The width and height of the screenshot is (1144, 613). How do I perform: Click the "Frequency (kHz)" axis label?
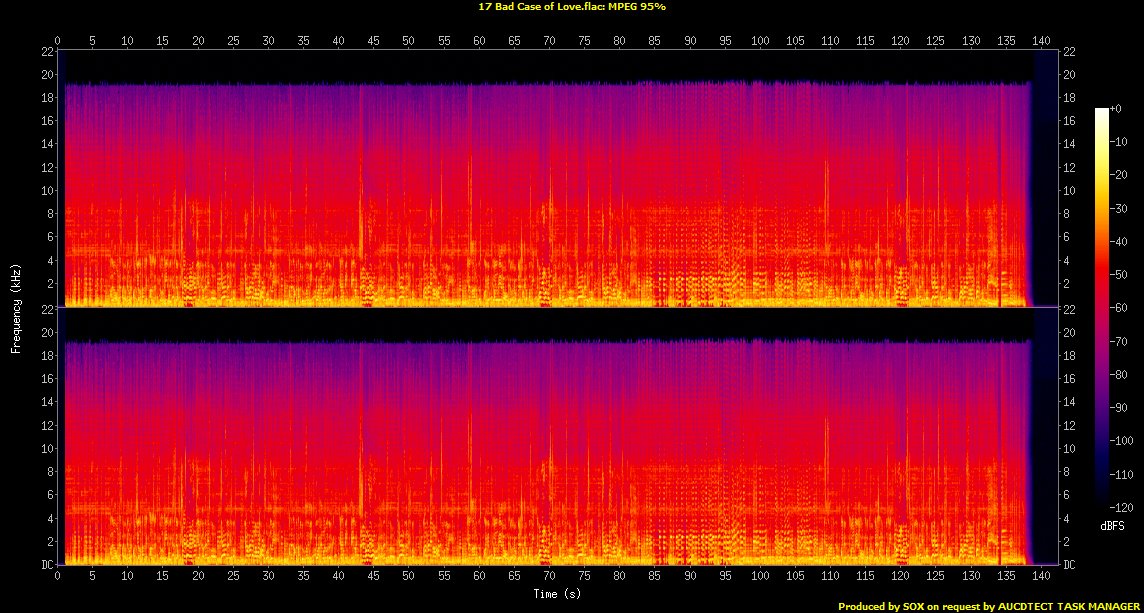point(16,307)
